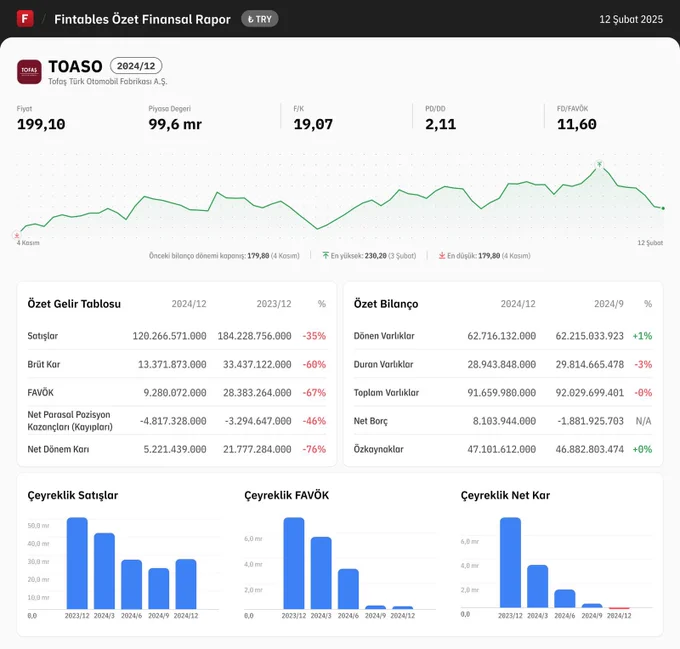
Task: Click the 2024/9 column header in Özet Bilanço
Action: click(609, 304)
